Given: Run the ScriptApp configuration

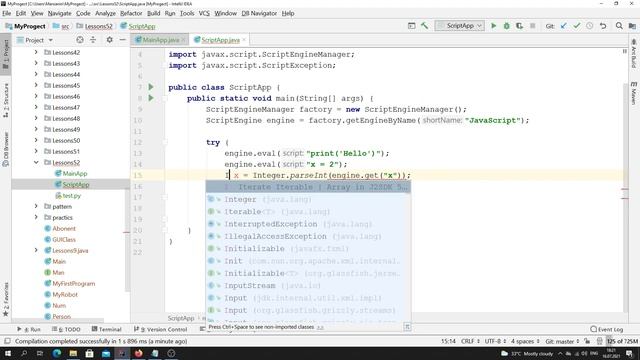Looking at the screenshot, I should [x=493, y=26].
